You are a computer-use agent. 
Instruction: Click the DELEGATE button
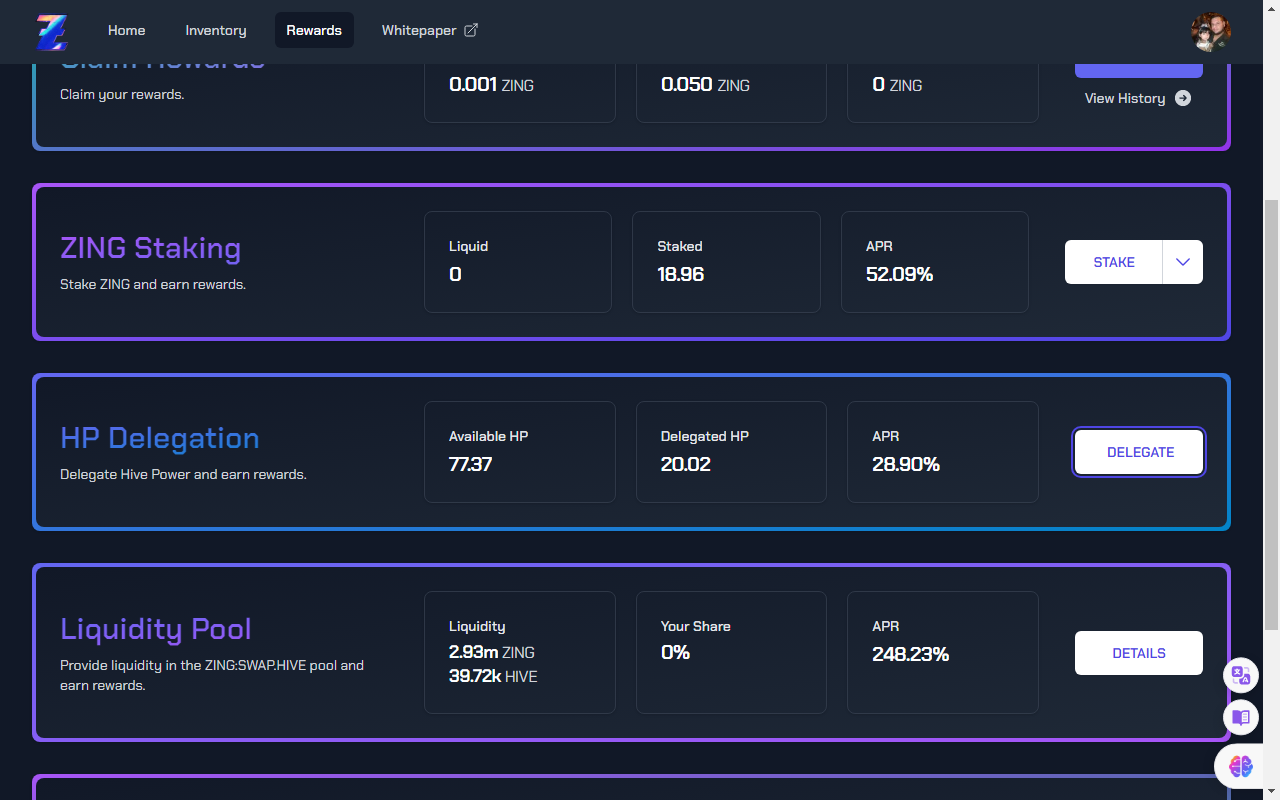(x=1139, y=452)
